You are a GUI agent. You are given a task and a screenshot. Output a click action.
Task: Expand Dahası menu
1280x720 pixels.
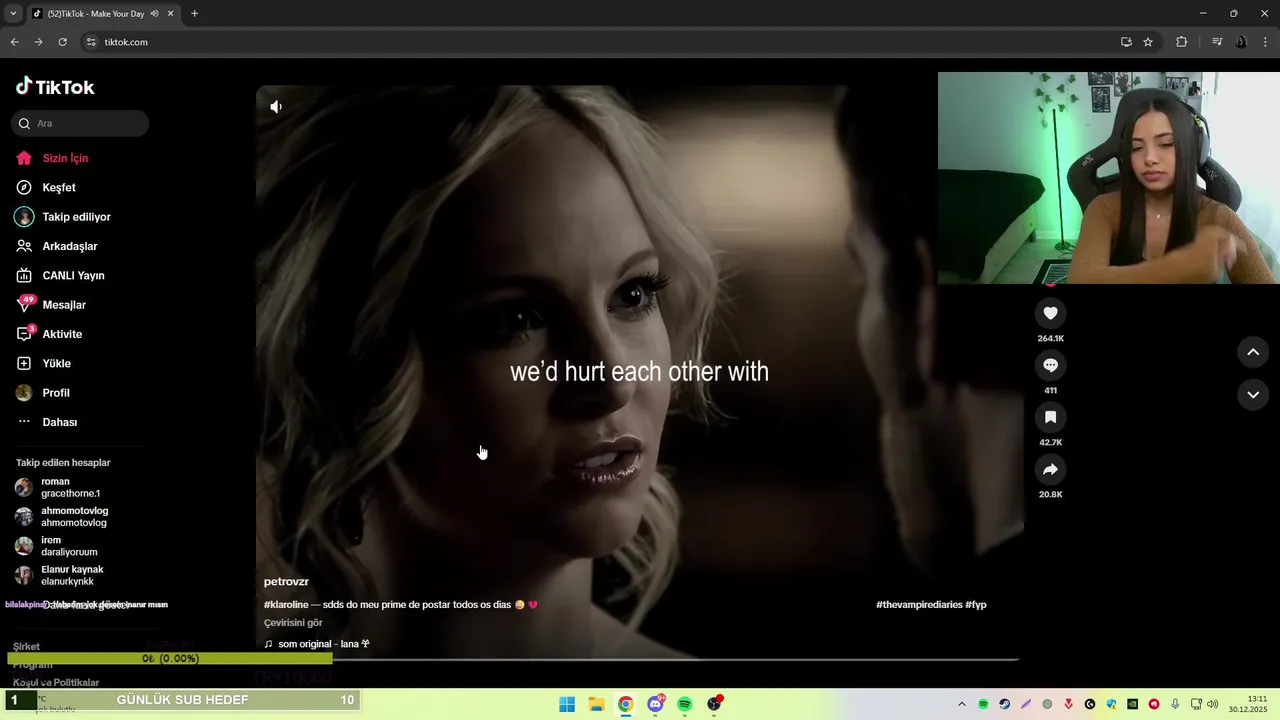(47, 422)
